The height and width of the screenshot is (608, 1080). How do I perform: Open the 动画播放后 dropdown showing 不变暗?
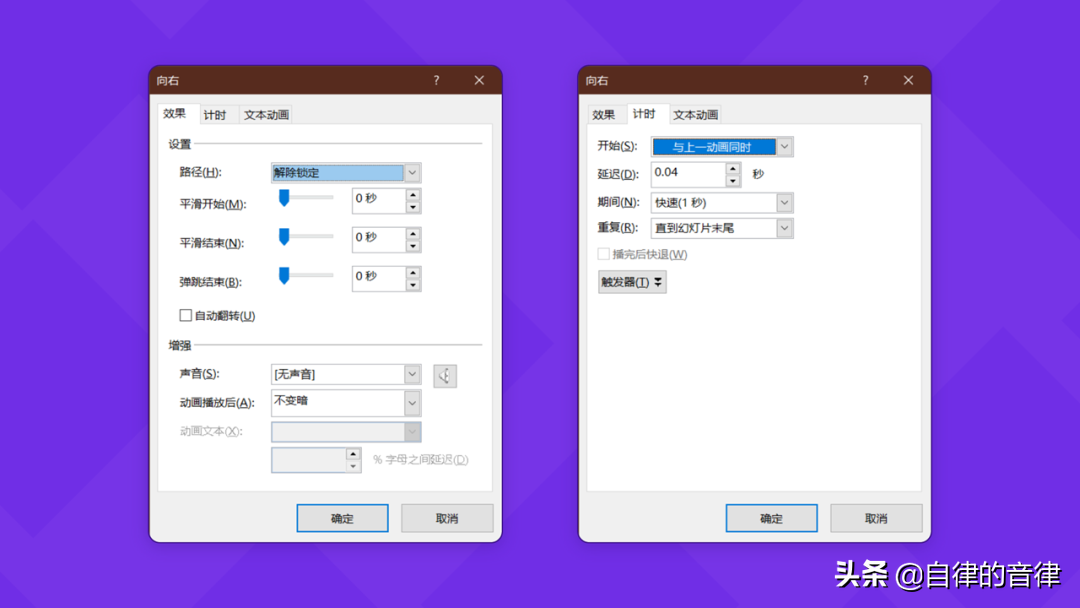[x=346, y=403]
